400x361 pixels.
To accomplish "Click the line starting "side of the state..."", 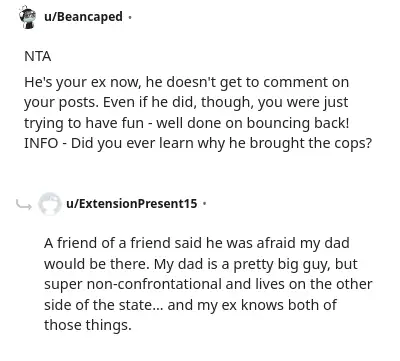I will coord(190,305).
